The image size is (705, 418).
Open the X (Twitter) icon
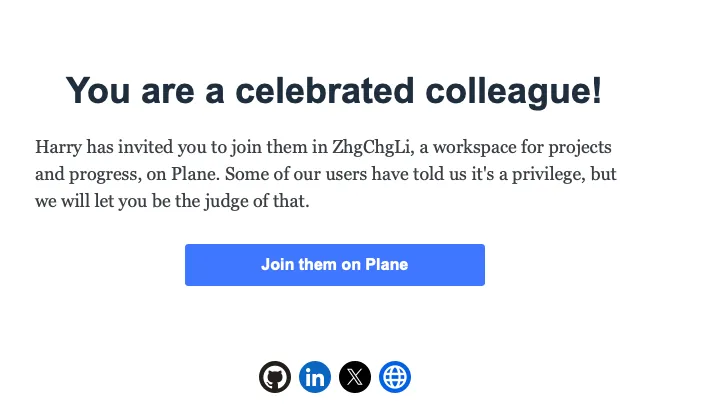point(355,377)
